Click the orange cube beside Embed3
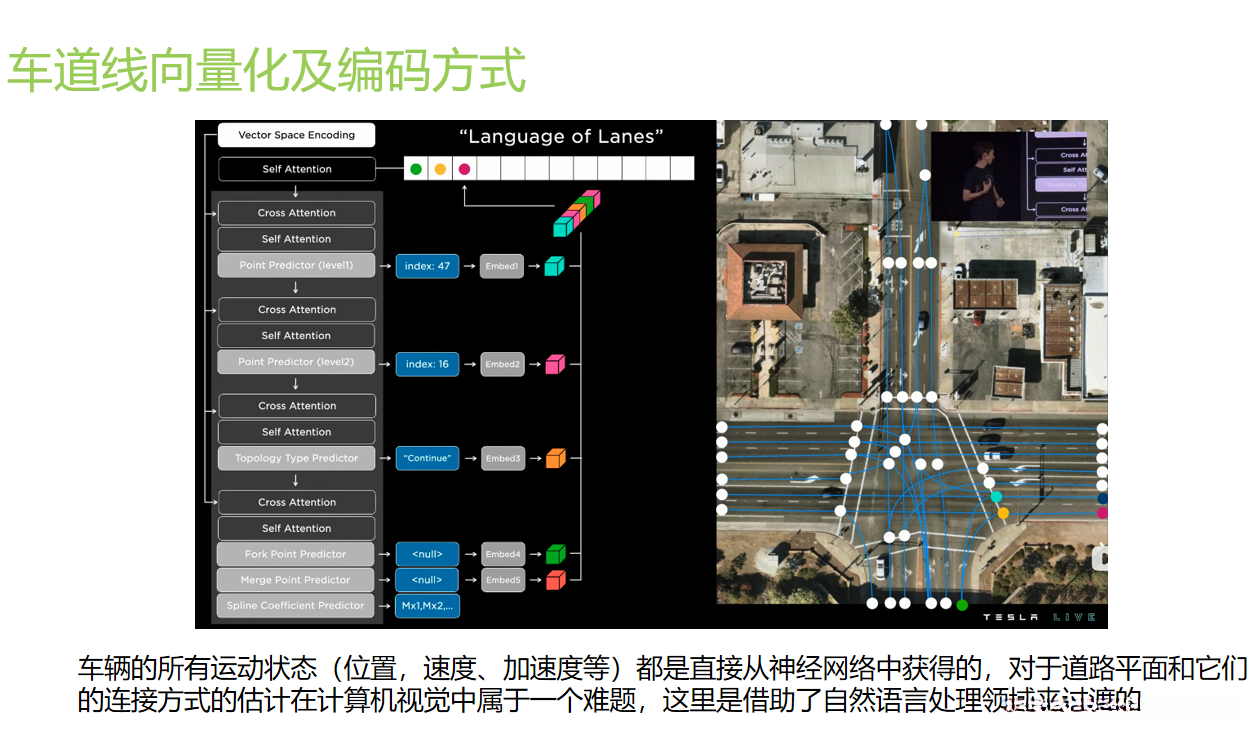1252x733 pixels. (x=555, y=458)
